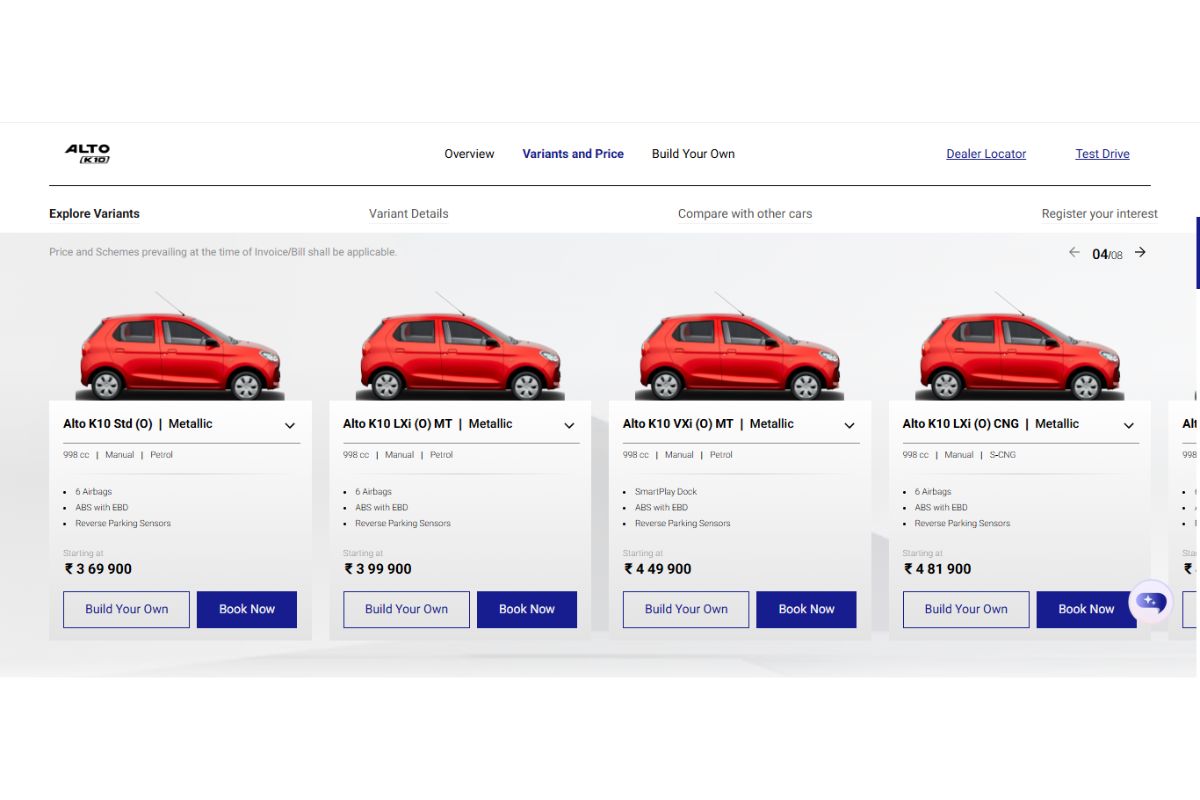
Task: Book Now the LXi (O) CNG variant
Action: coord(1086,609)
